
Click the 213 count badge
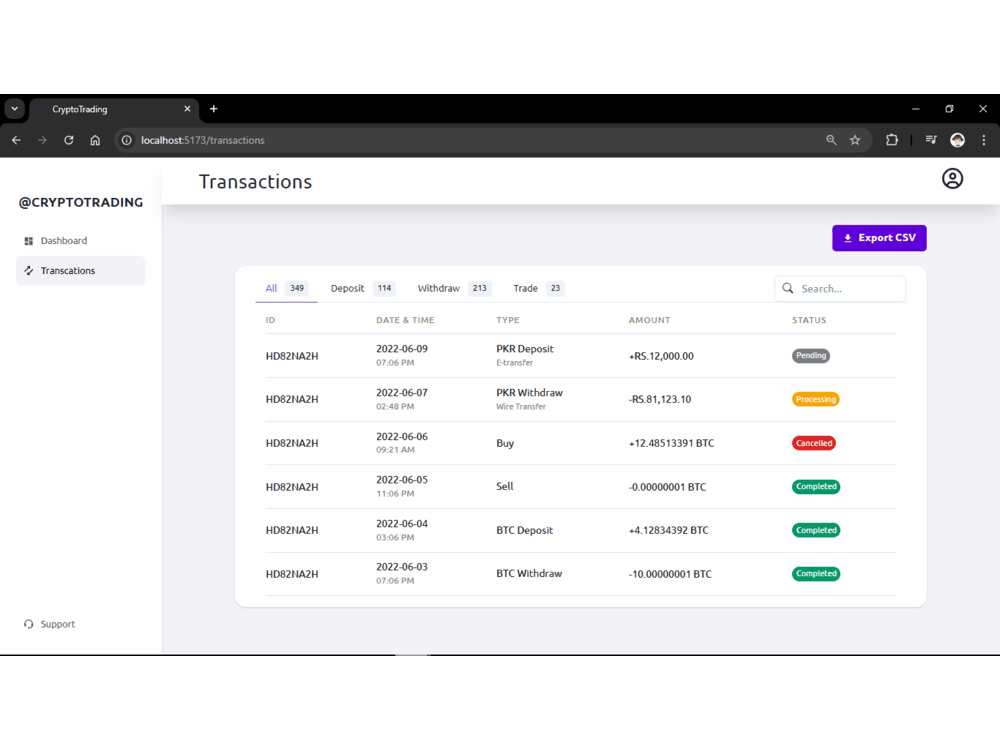(480, 288)
